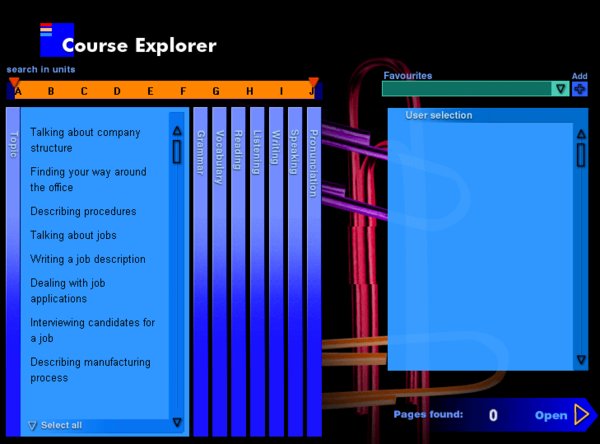Select topic Describing procedures
Image resolution: width=600 pixels, height=444 pixels.
point(83,211)
